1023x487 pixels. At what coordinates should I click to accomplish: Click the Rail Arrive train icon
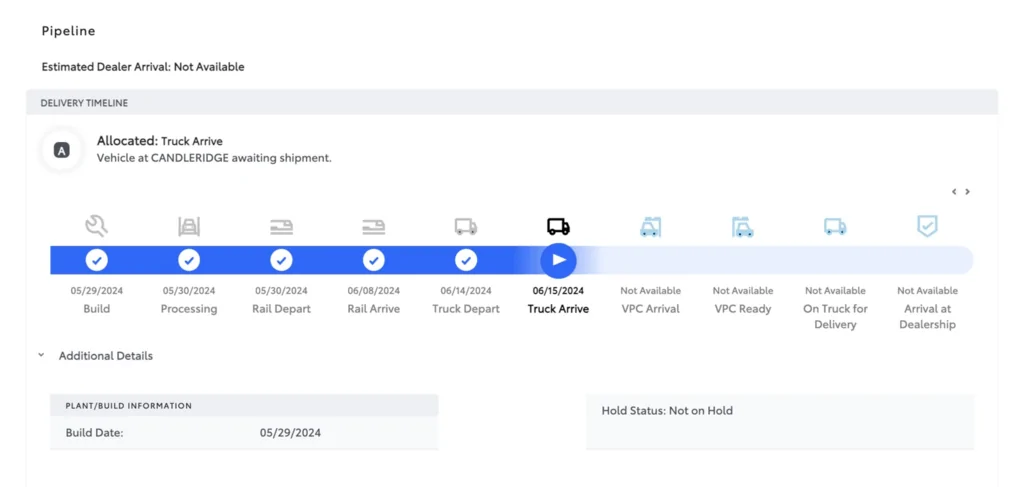coord(373,227)
